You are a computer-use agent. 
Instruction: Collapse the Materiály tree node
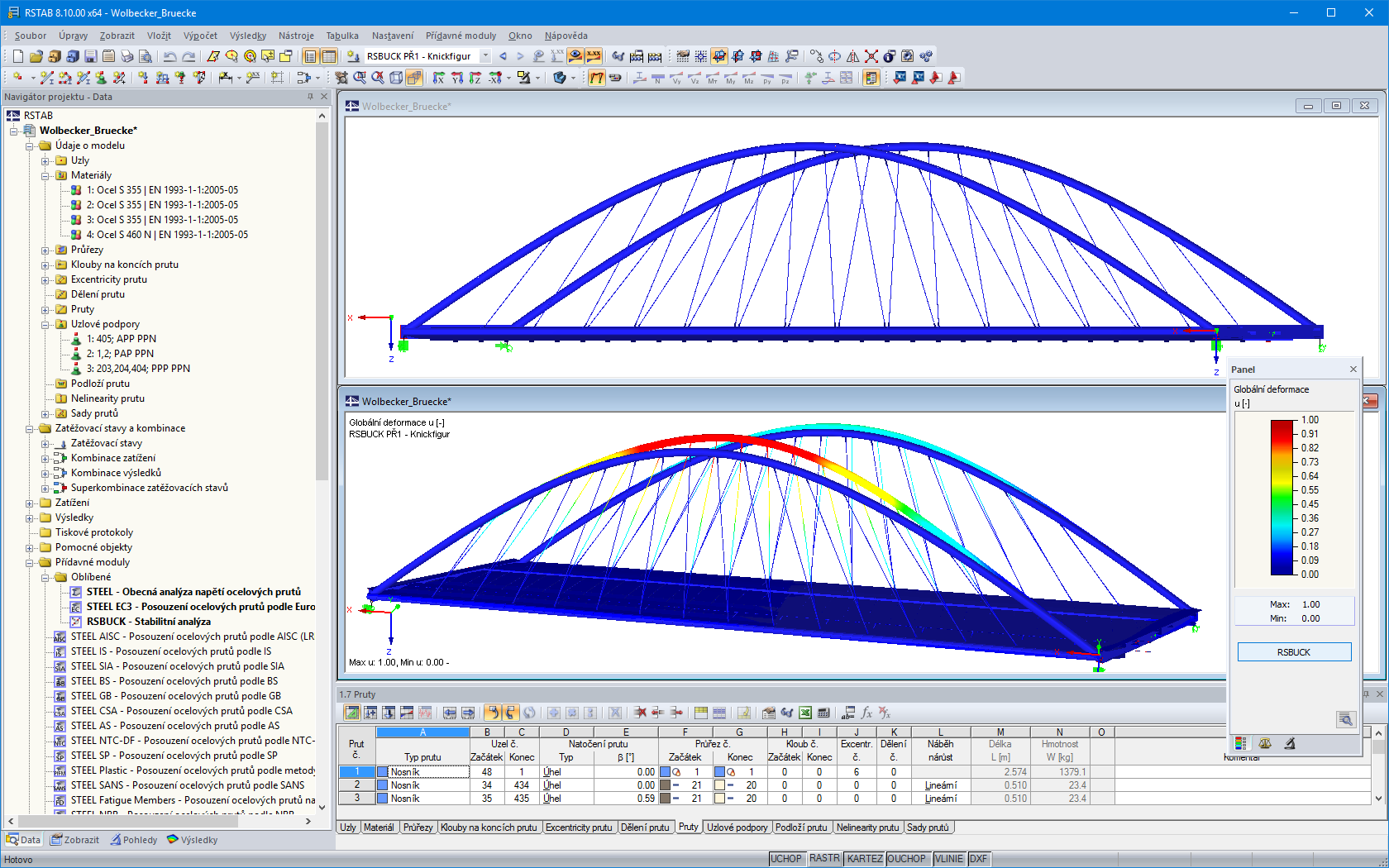pos(46,175)
